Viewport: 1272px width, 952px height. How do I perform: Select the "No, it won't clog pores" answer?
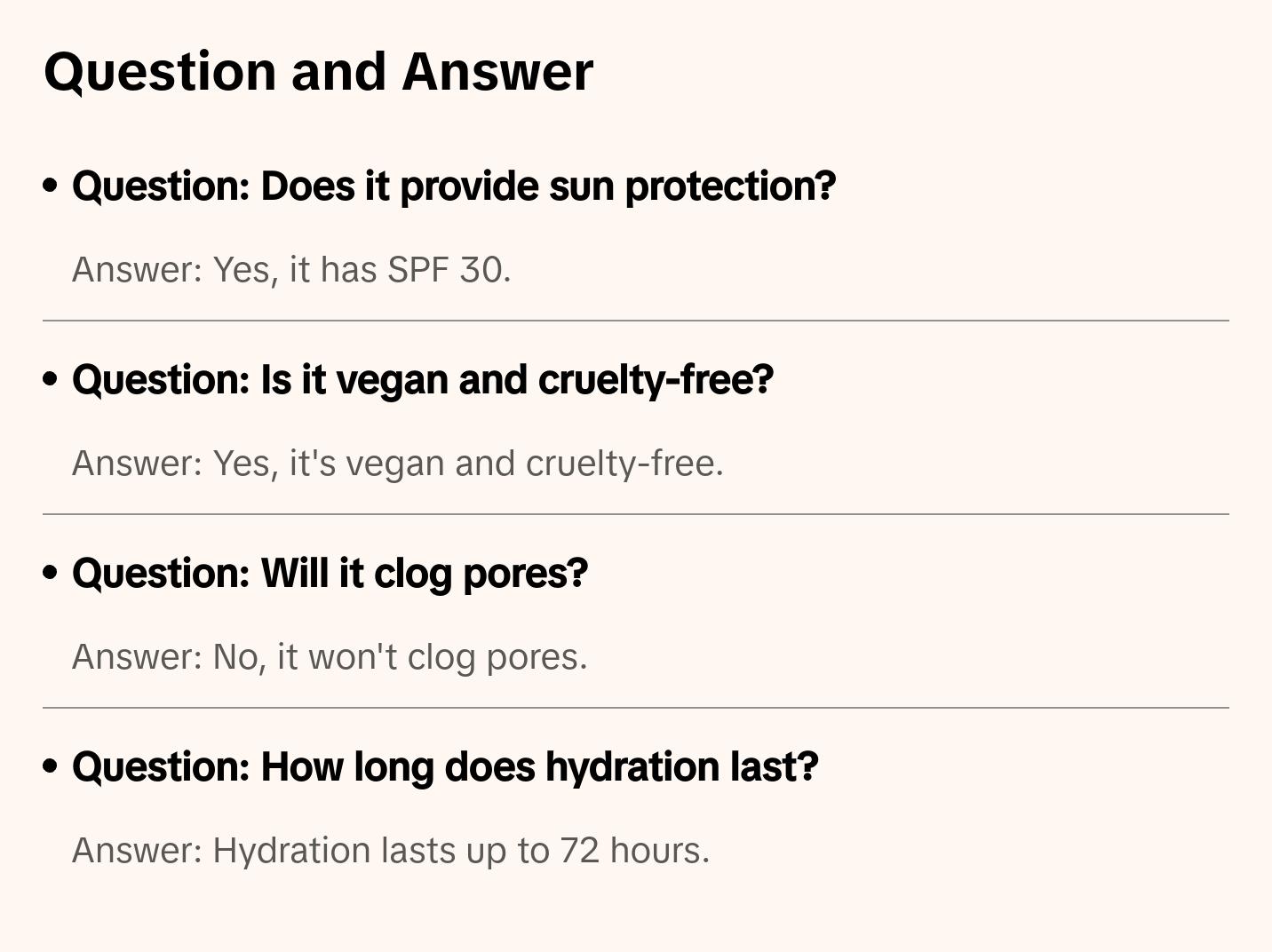(330, 657)
